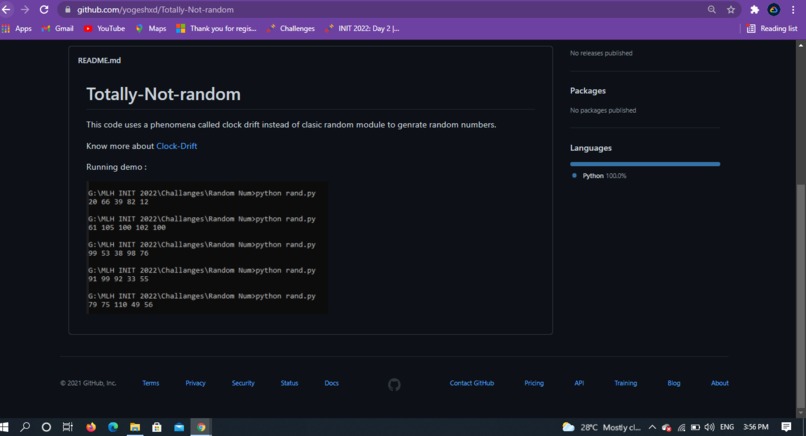Open the Maps bookmark
The width and height of the screenshot is (806, 436).
[x=151, y=29]
